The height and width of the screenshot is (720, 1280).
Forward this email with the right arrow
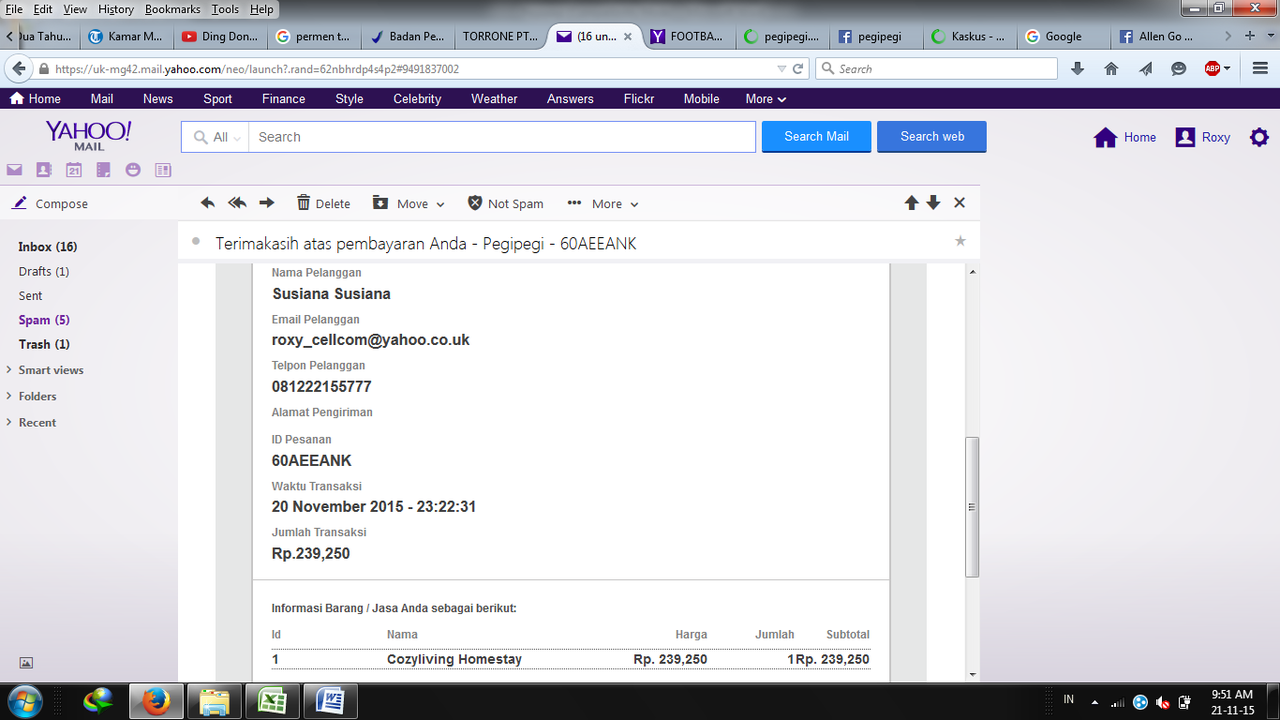coord(267,203)
